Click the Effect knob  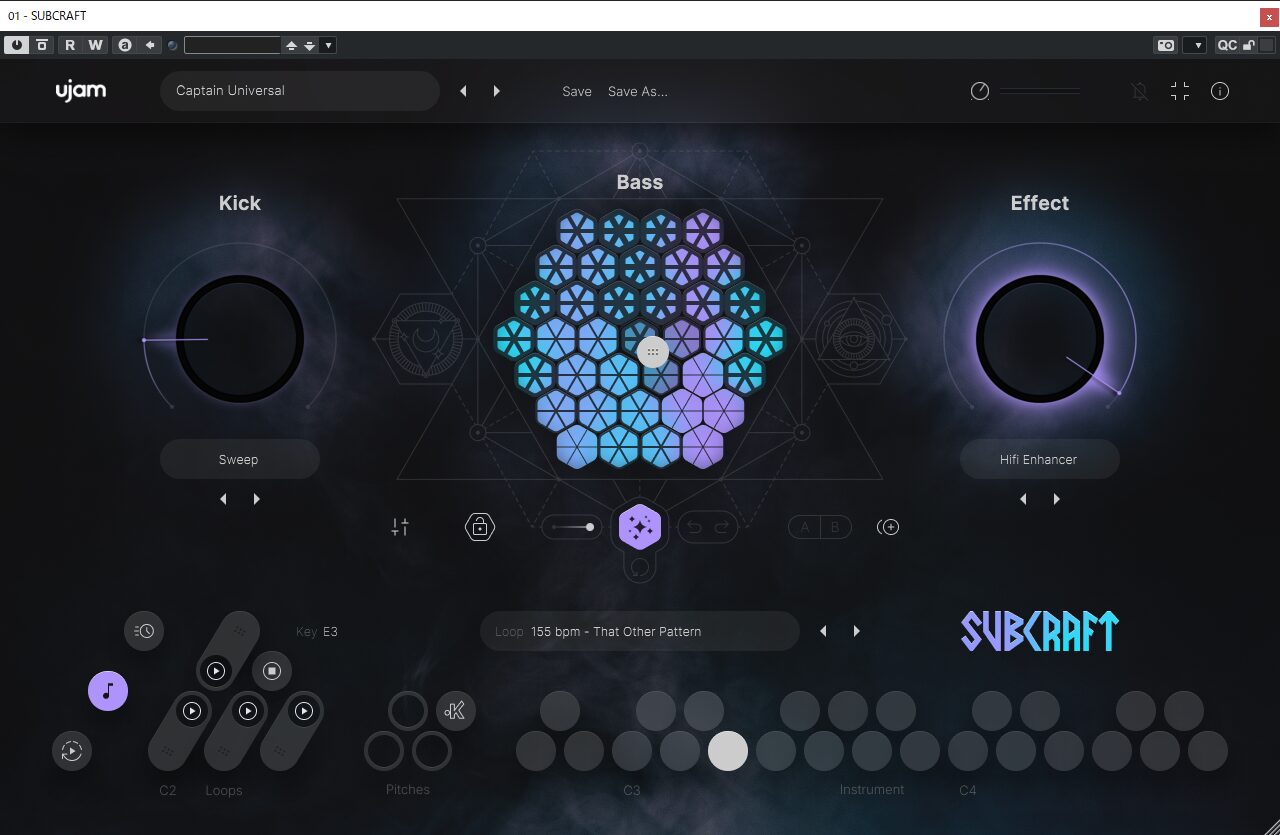click(x=1040, y=339)
